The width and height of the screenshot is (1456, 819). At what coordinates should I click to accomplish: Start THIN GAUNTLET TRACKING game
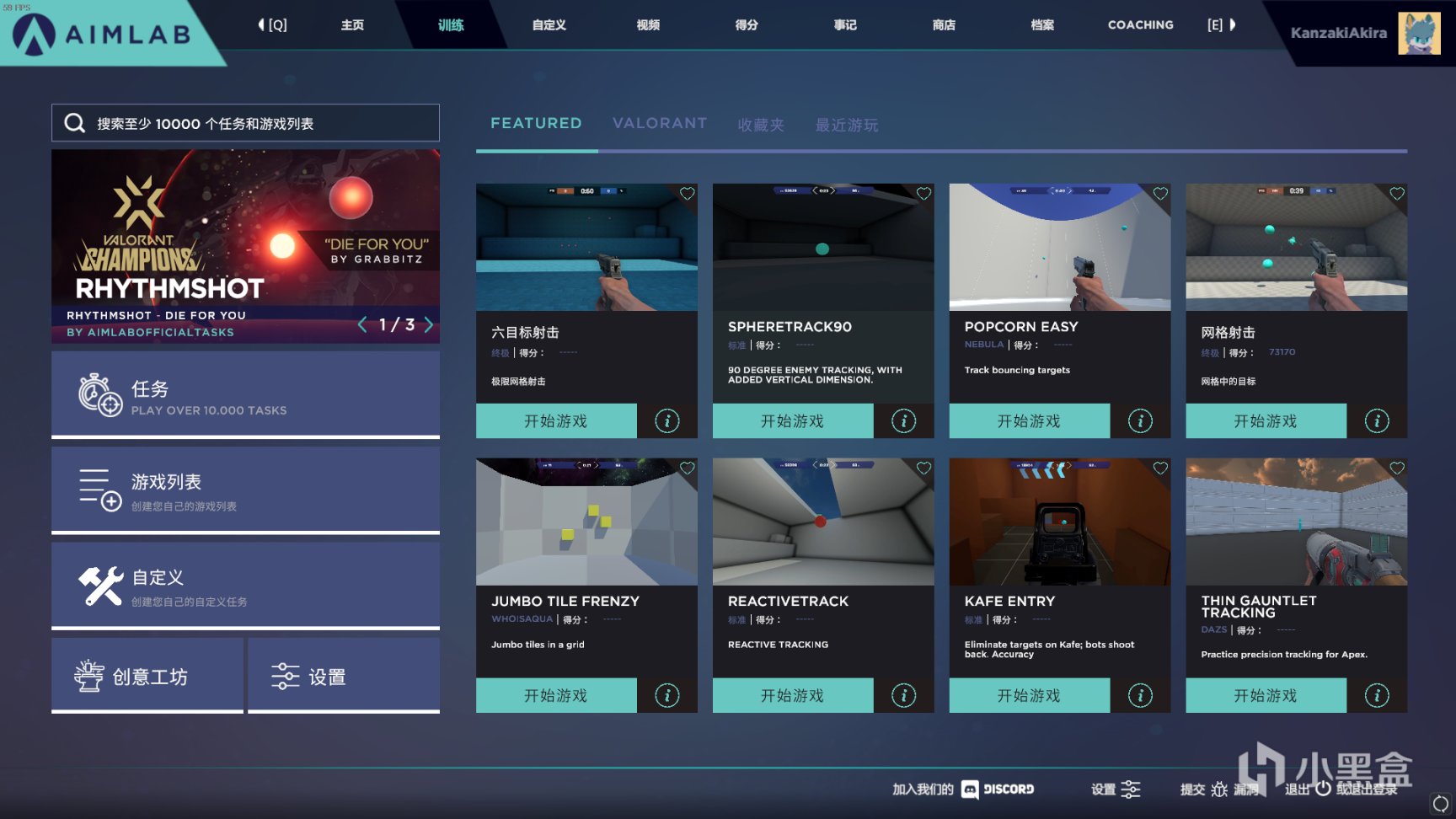click(1266, 695)
